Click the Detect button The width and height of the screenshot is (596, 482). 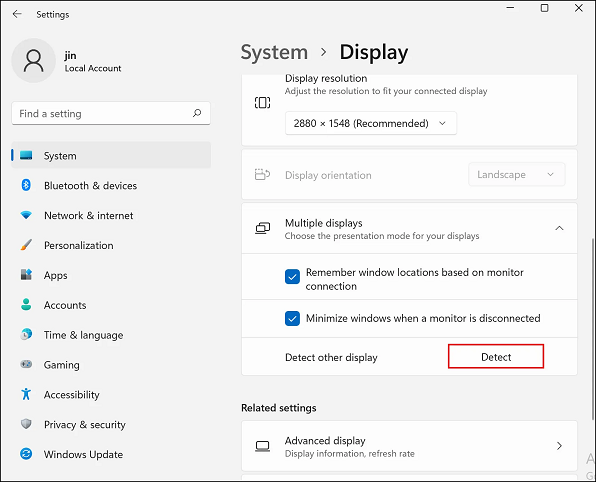[x=496, y=357]
